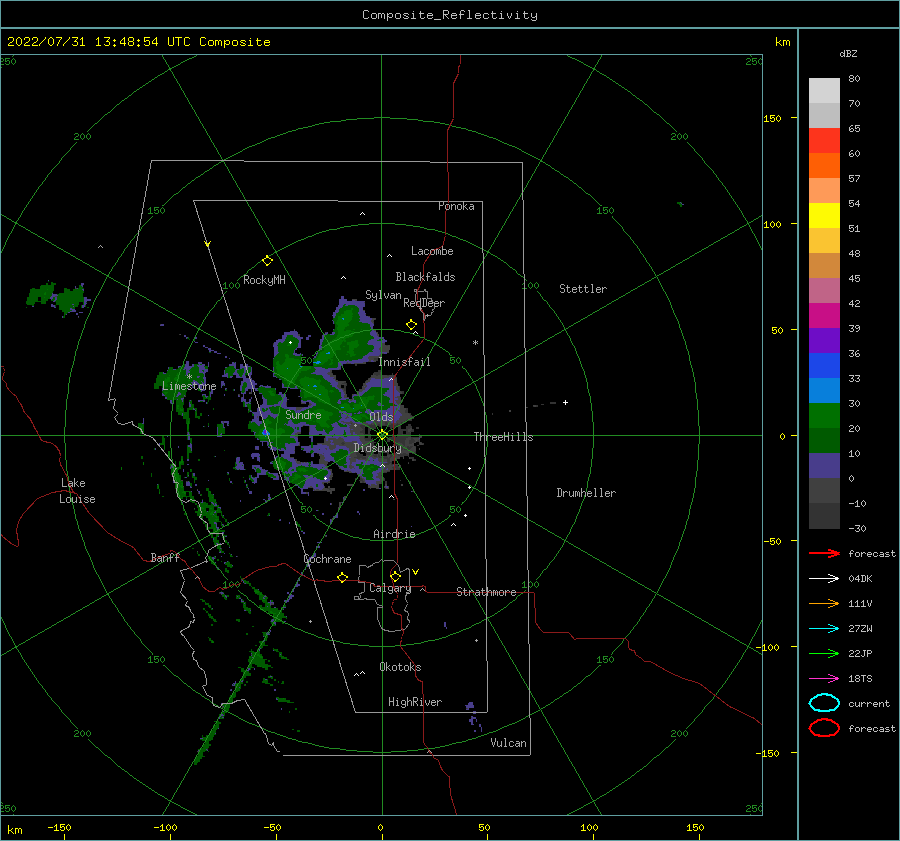Image resolution: width=900 pixels, height=841 pixels.
Task: Click the yellow diamond marker below RedDeer
Action: [412, 325]
